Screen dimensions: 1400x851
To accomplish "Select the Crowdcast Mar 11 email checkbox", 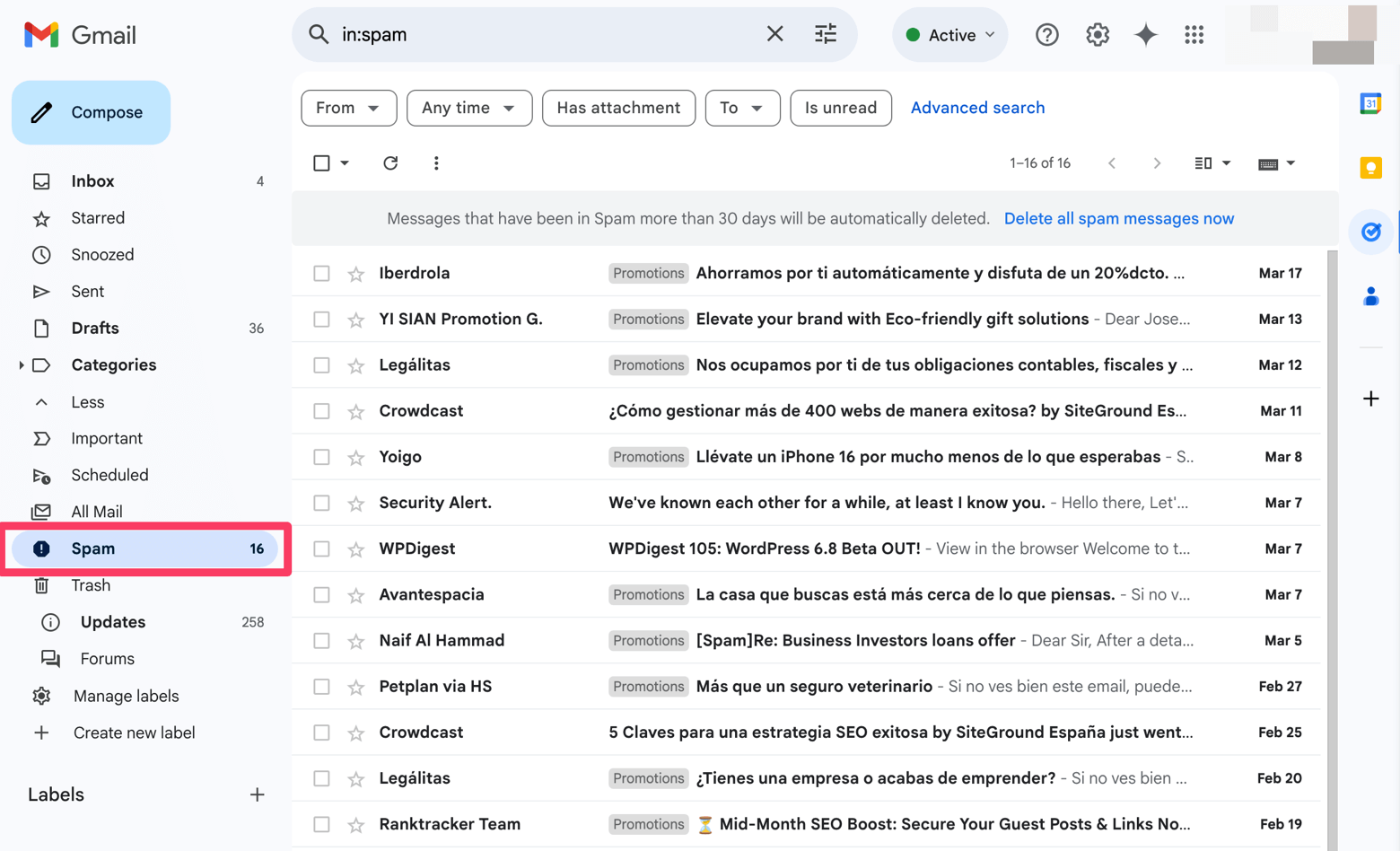I will pos(321,411).
